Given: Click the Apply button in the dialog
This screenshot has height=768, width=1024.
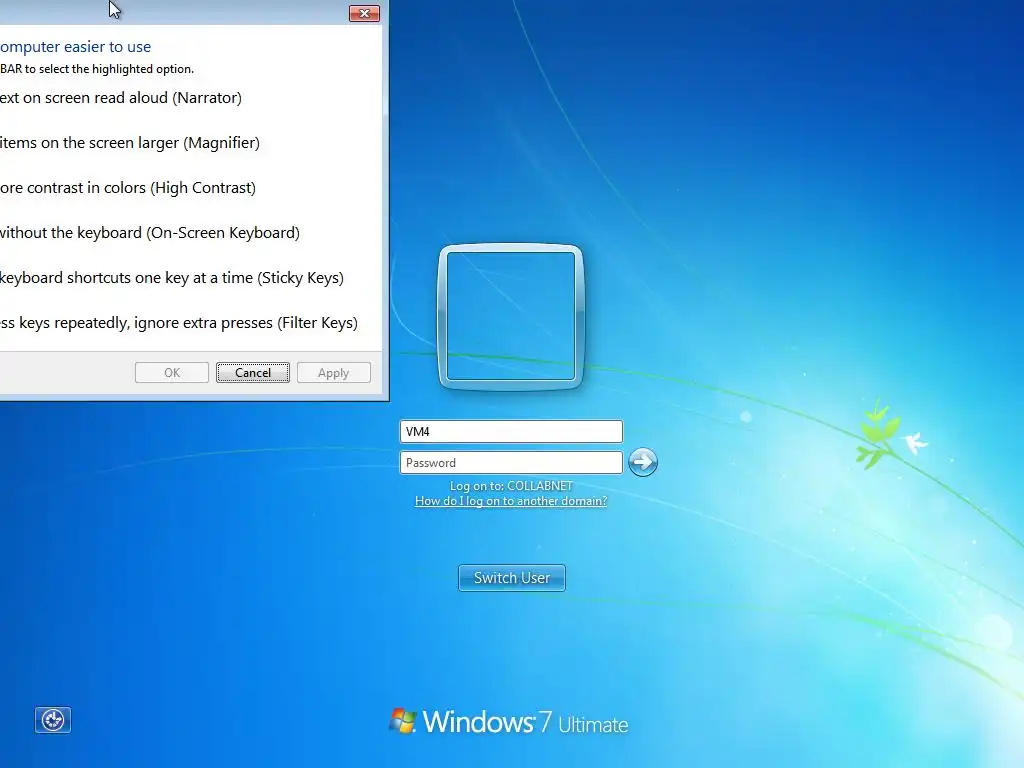Looking at the screenshot, I should 334,372.
